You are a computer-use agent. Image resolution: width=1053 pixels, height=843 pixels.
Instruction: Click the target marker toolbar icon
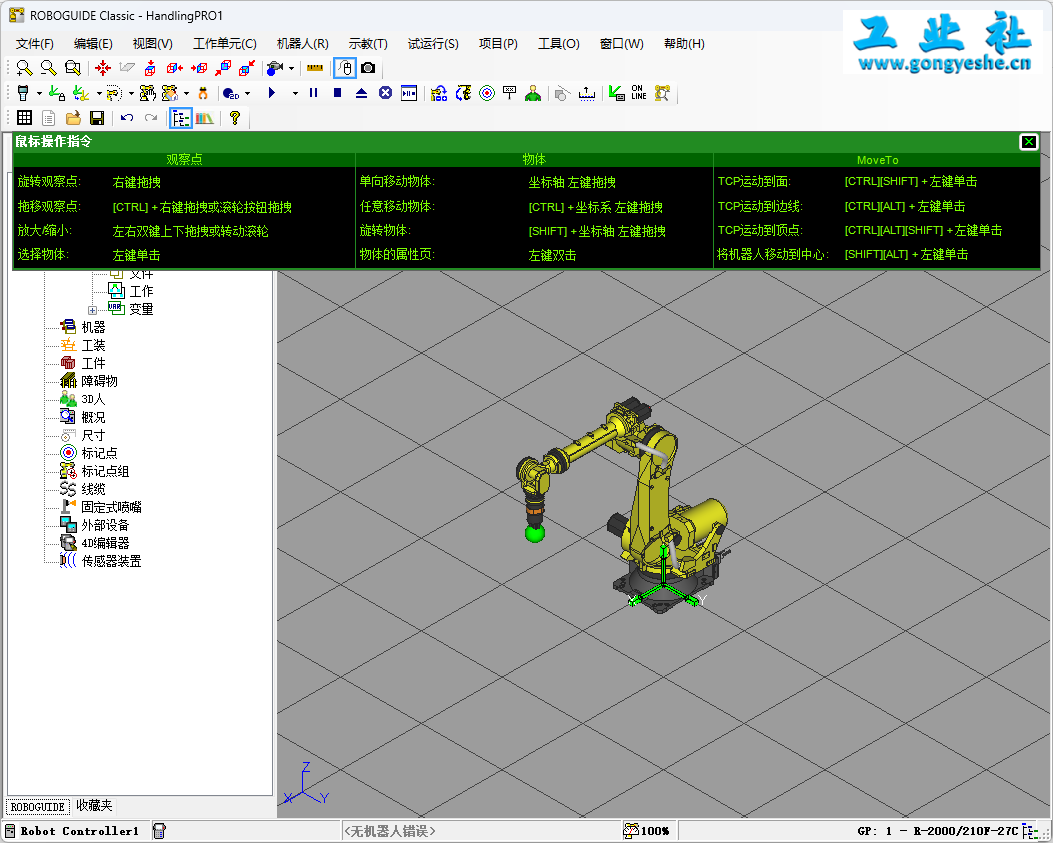[487, 93]
